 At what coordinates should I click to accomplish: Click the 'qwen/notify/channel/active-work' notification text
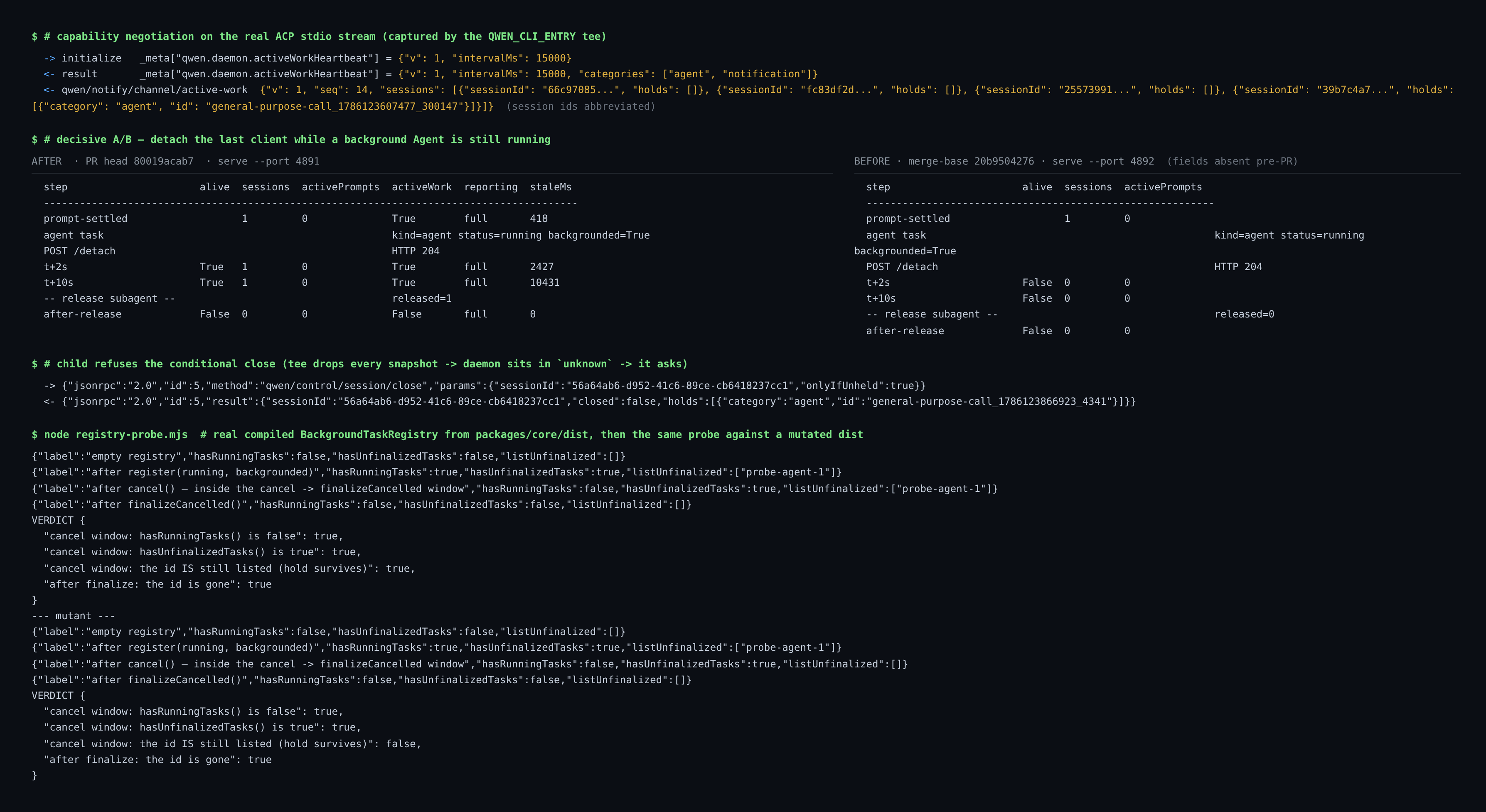click(155, 90)
